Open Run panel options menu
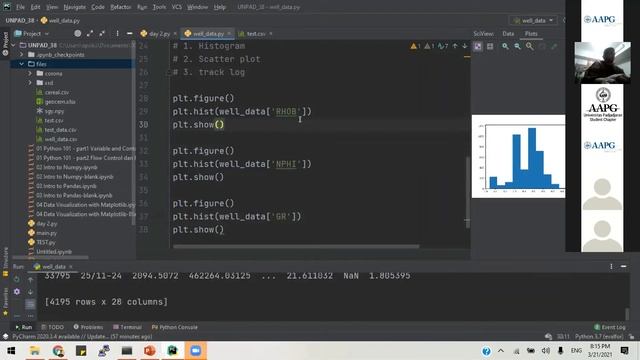The width and height of the screenshot is (640, 360). point(611,266)
